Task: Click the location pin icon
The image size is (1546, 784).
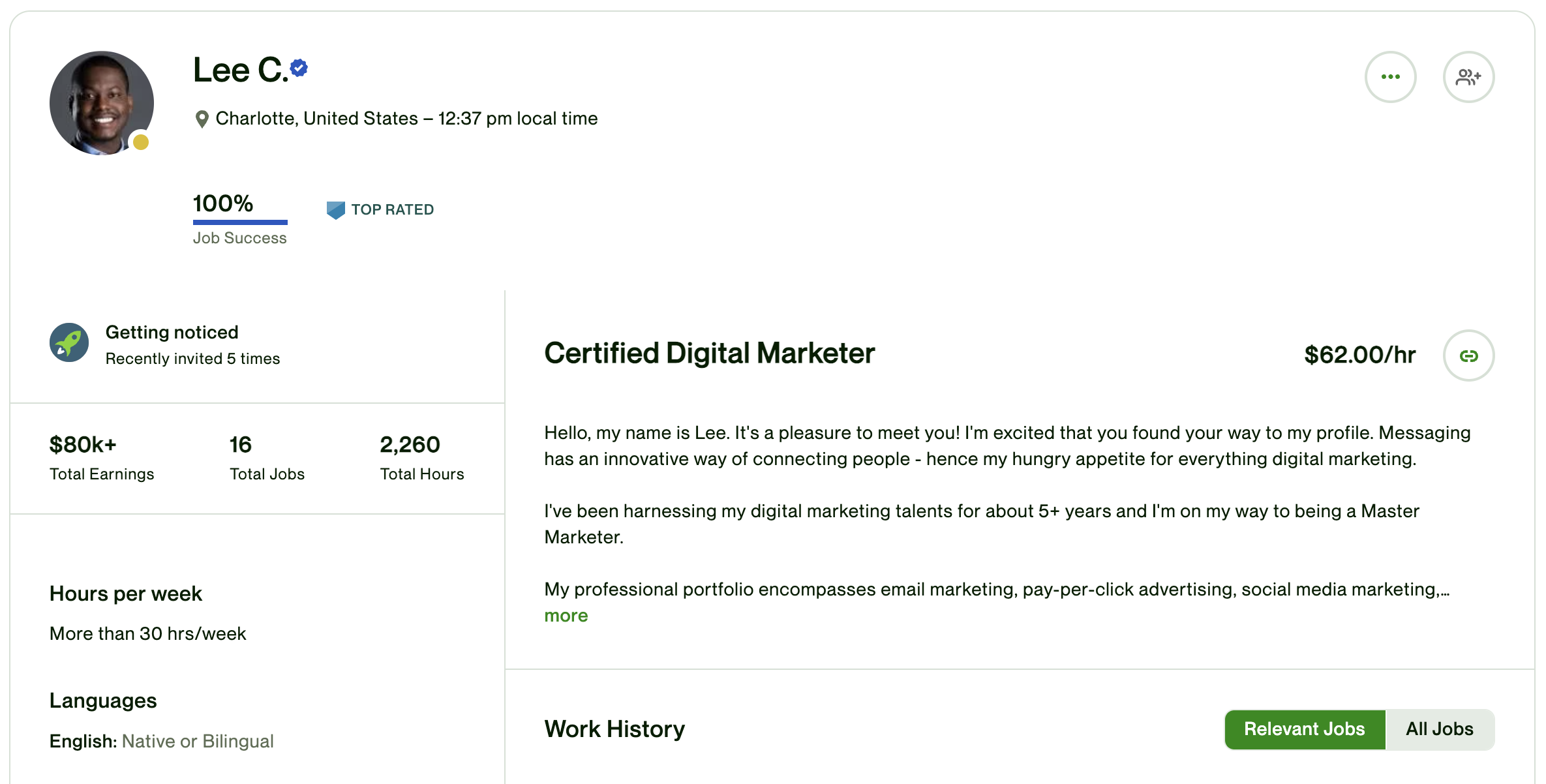Action: [x=202, y=119]
